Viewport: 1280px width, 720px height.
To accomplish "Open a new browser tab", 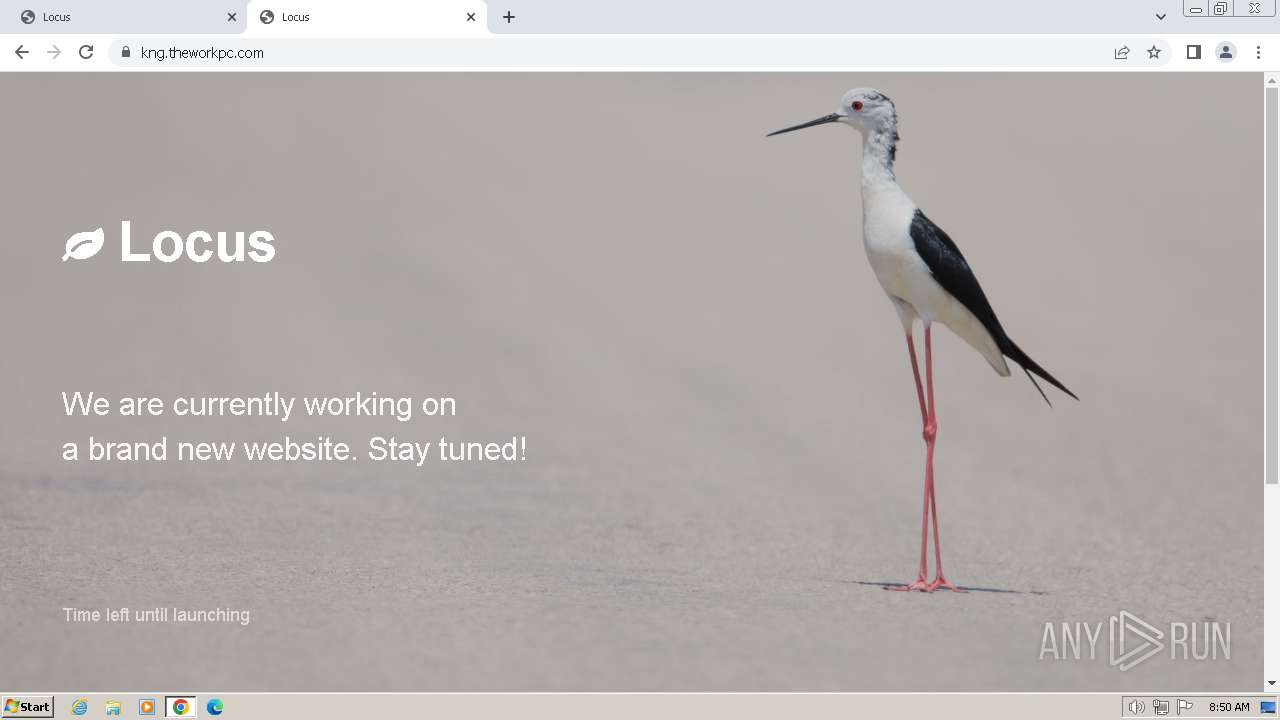I will tap(509, 17).
